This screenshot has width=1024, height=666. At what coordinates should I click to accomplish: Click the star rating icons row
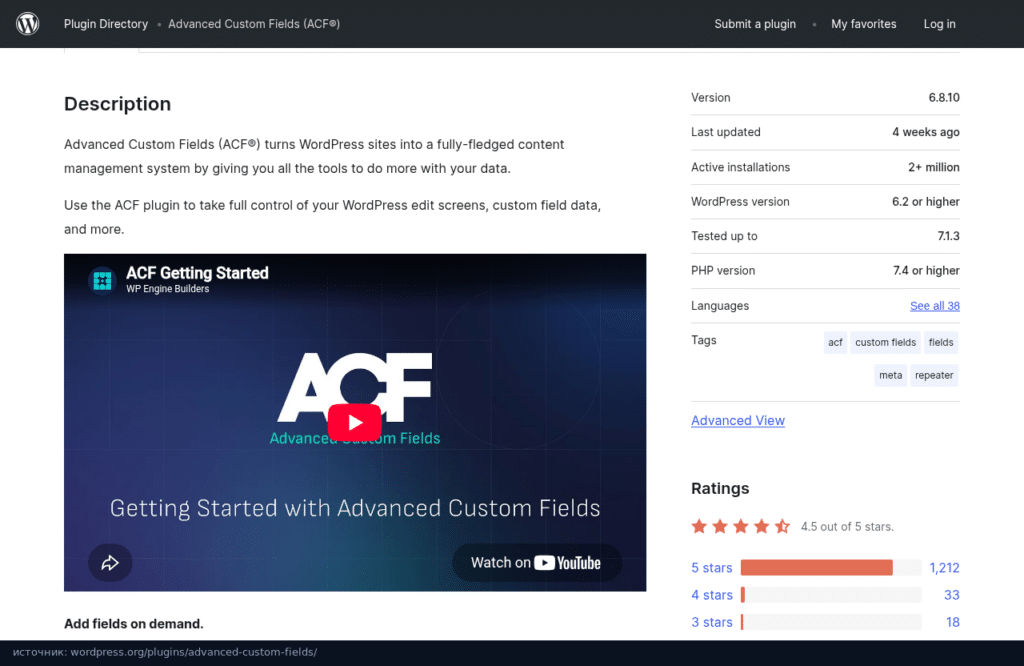[741, 526]
